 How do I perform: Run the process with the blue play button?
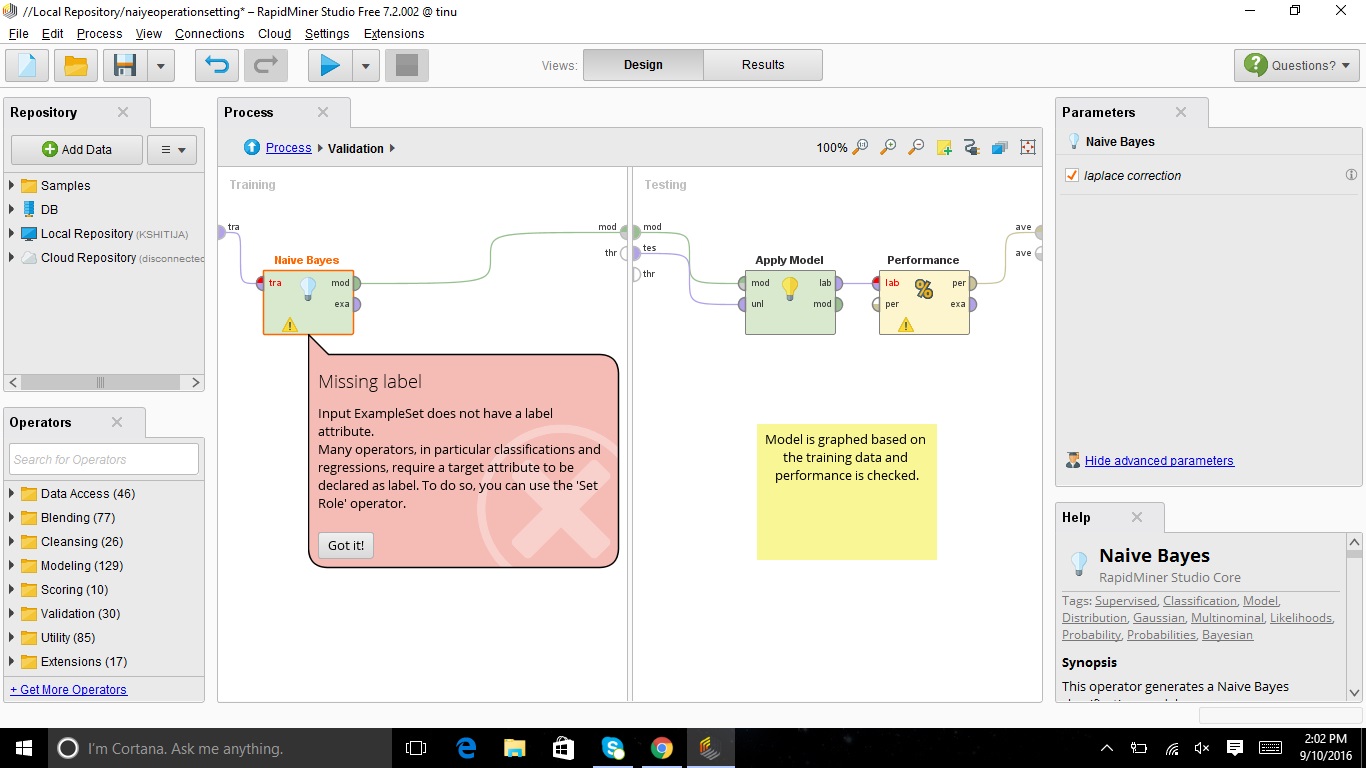(330, 65)
